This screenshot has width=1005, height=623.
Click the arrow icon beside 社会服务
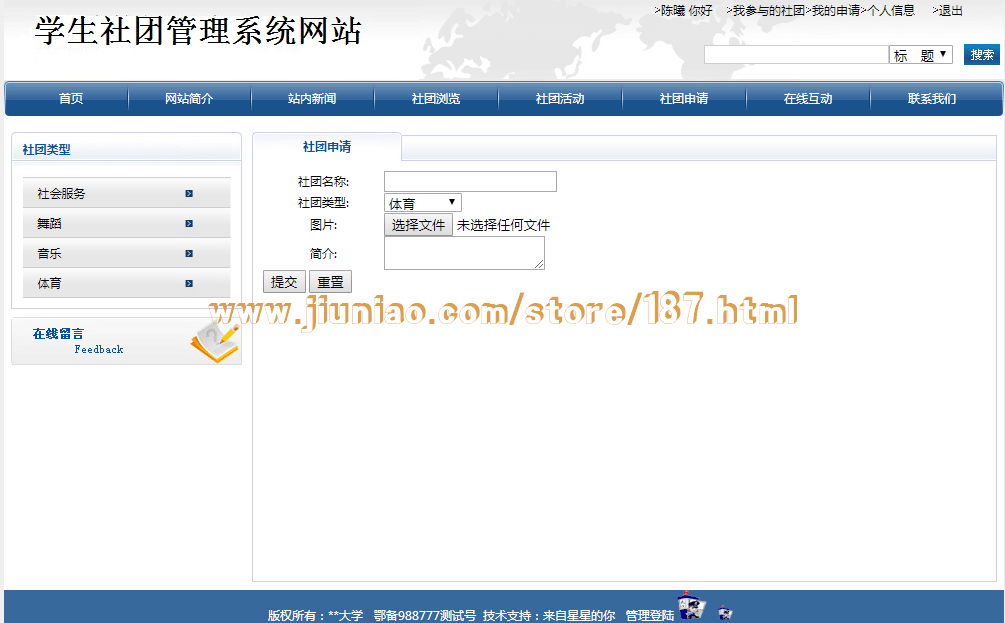tap(189, 194)
